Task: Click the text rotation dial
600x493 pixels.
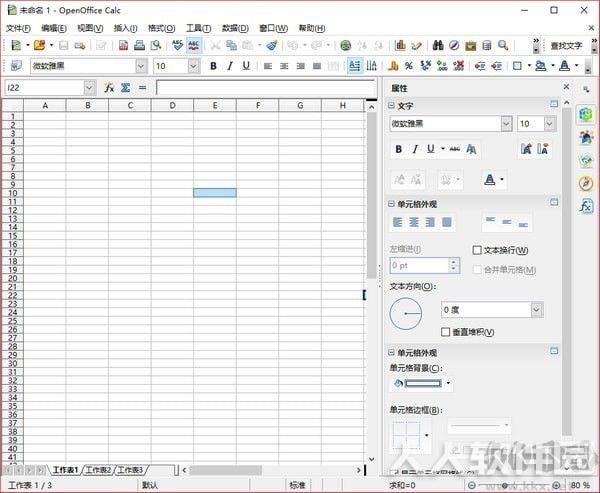Action: [x=406, y=314]
